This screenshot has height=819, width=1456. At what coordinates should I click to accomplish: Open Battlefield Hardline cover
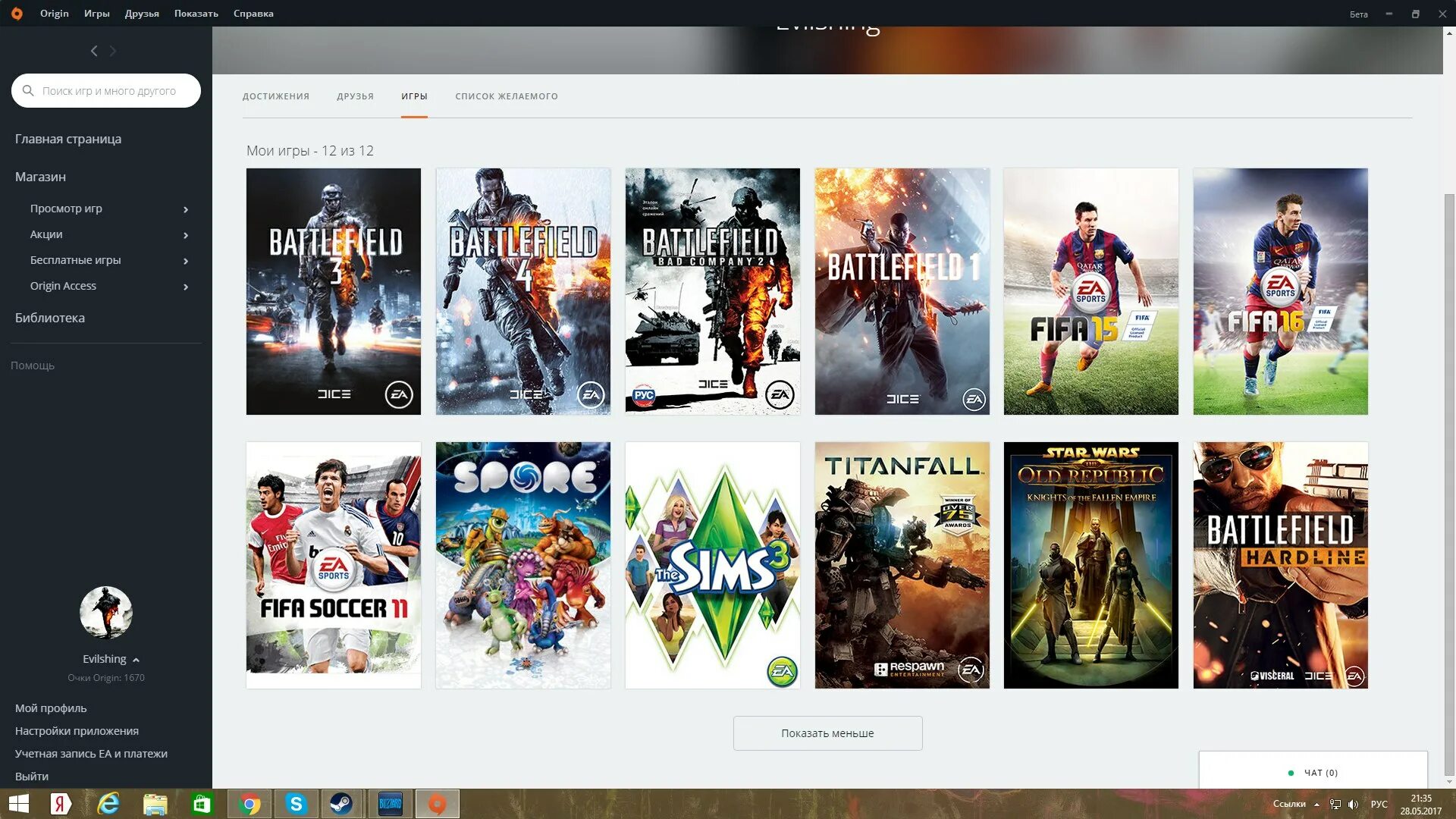(1281, 565)
